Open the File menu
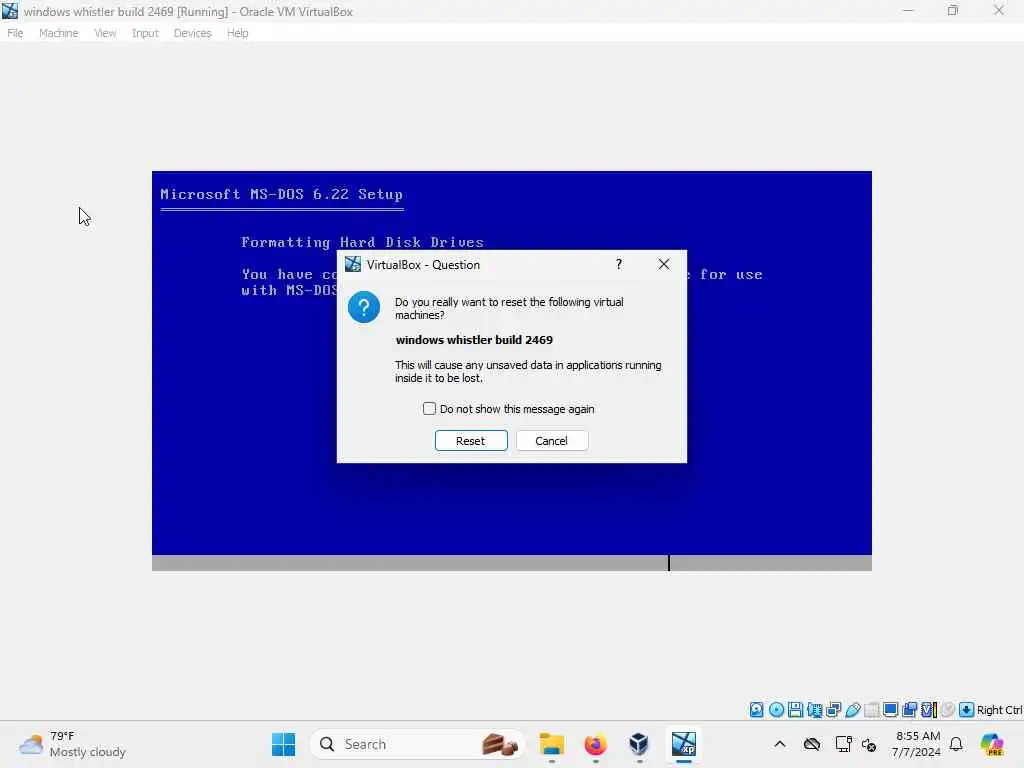Viewport: 1024px width, 768px height. point(15,33)
